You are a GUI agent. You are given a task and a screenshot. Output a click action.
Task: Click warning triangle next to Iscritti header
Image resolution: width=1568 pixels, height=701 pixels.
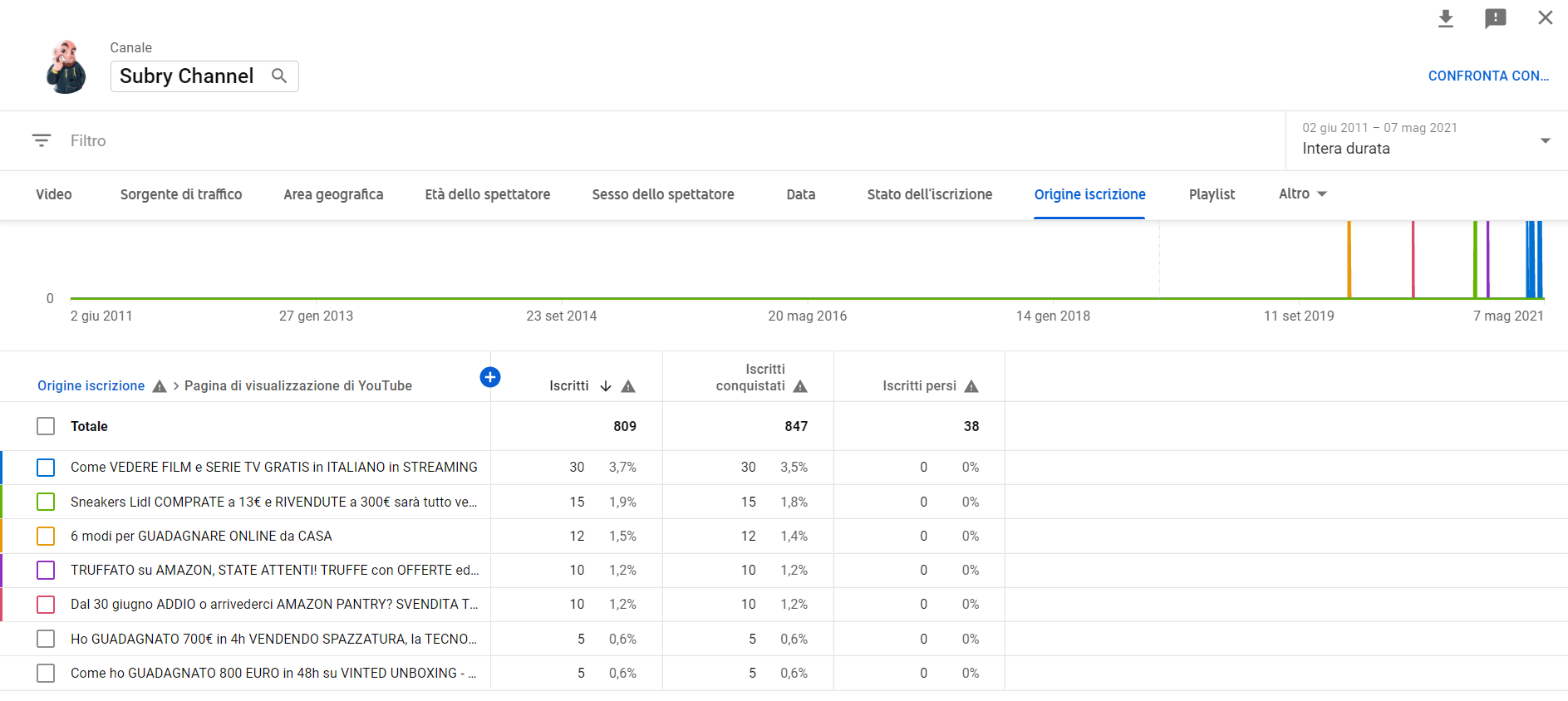click(628, 386)
